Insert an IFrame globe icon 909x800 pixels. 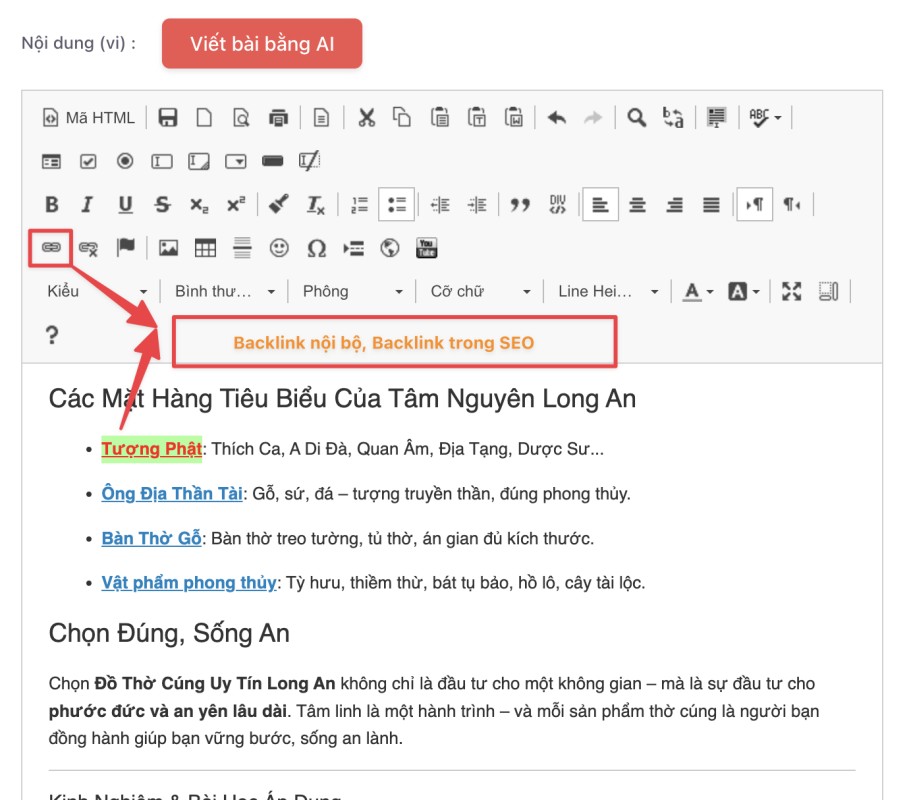click(x=390, y=248)
